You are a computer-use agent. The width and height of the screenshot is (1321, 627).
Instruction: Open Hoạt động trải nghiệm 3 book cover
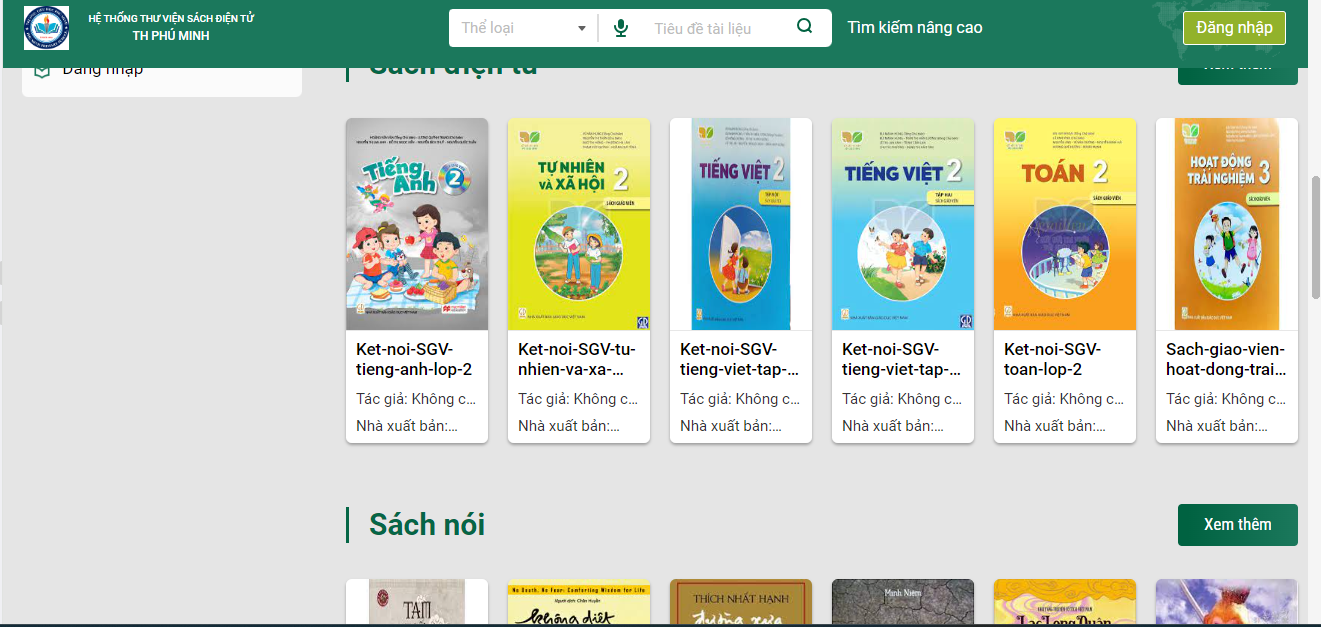(x=1227, y=224)
